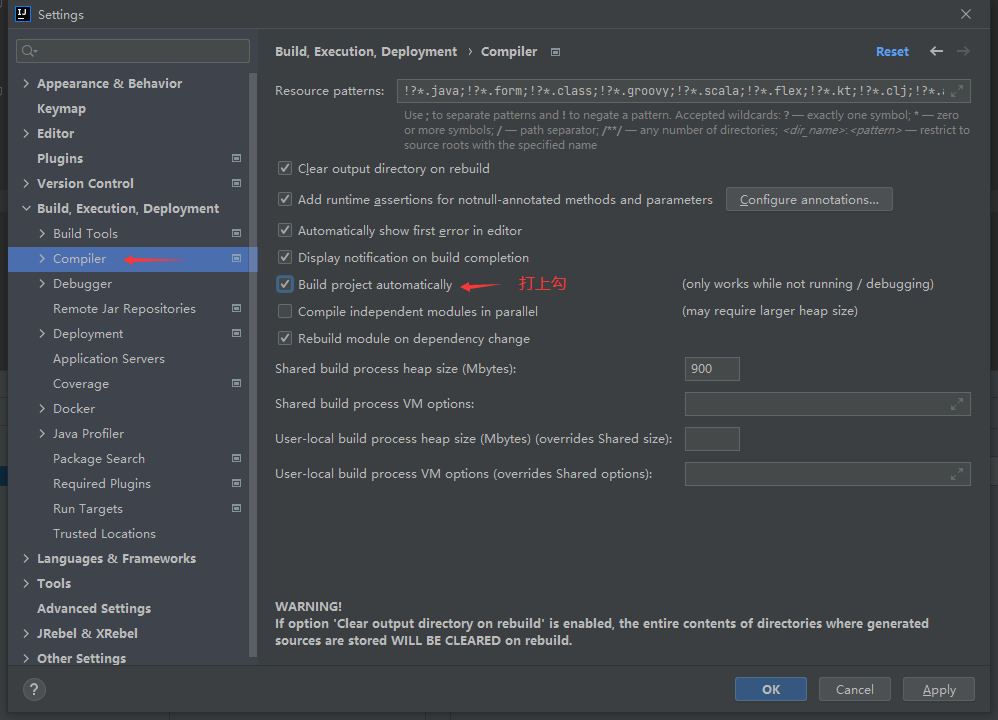Toggle Automatically show first error in editor

coord(285,230)
